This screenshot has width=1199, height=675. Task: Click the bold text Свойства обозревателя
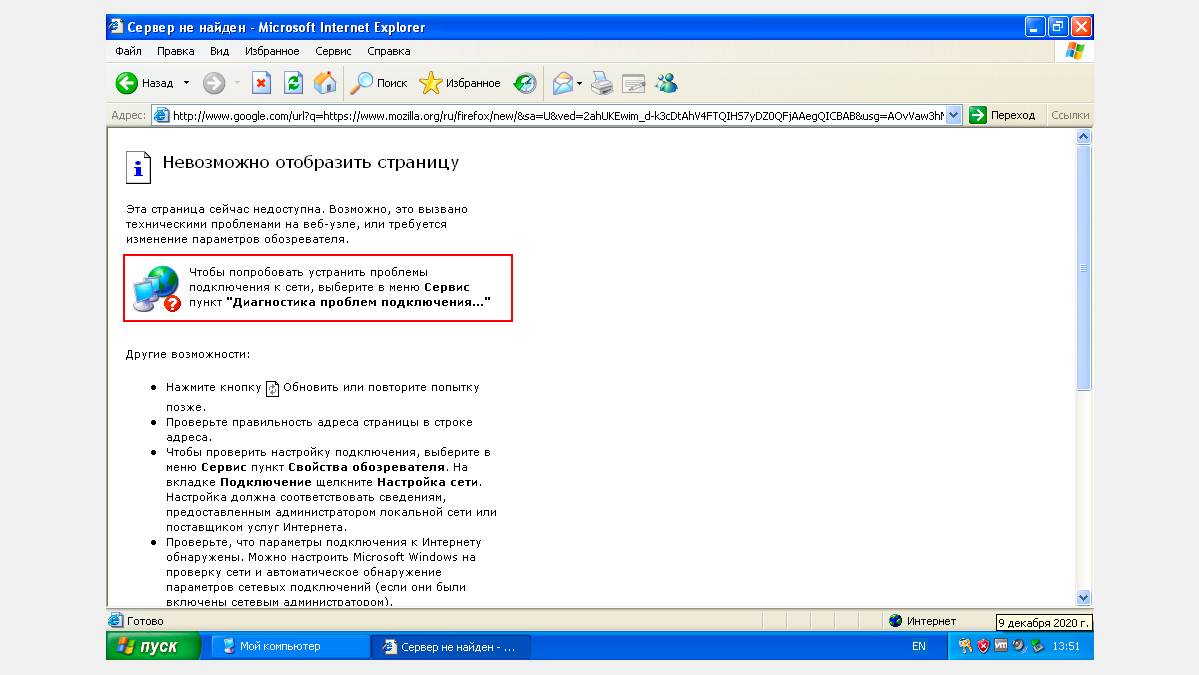coord(366,467)
